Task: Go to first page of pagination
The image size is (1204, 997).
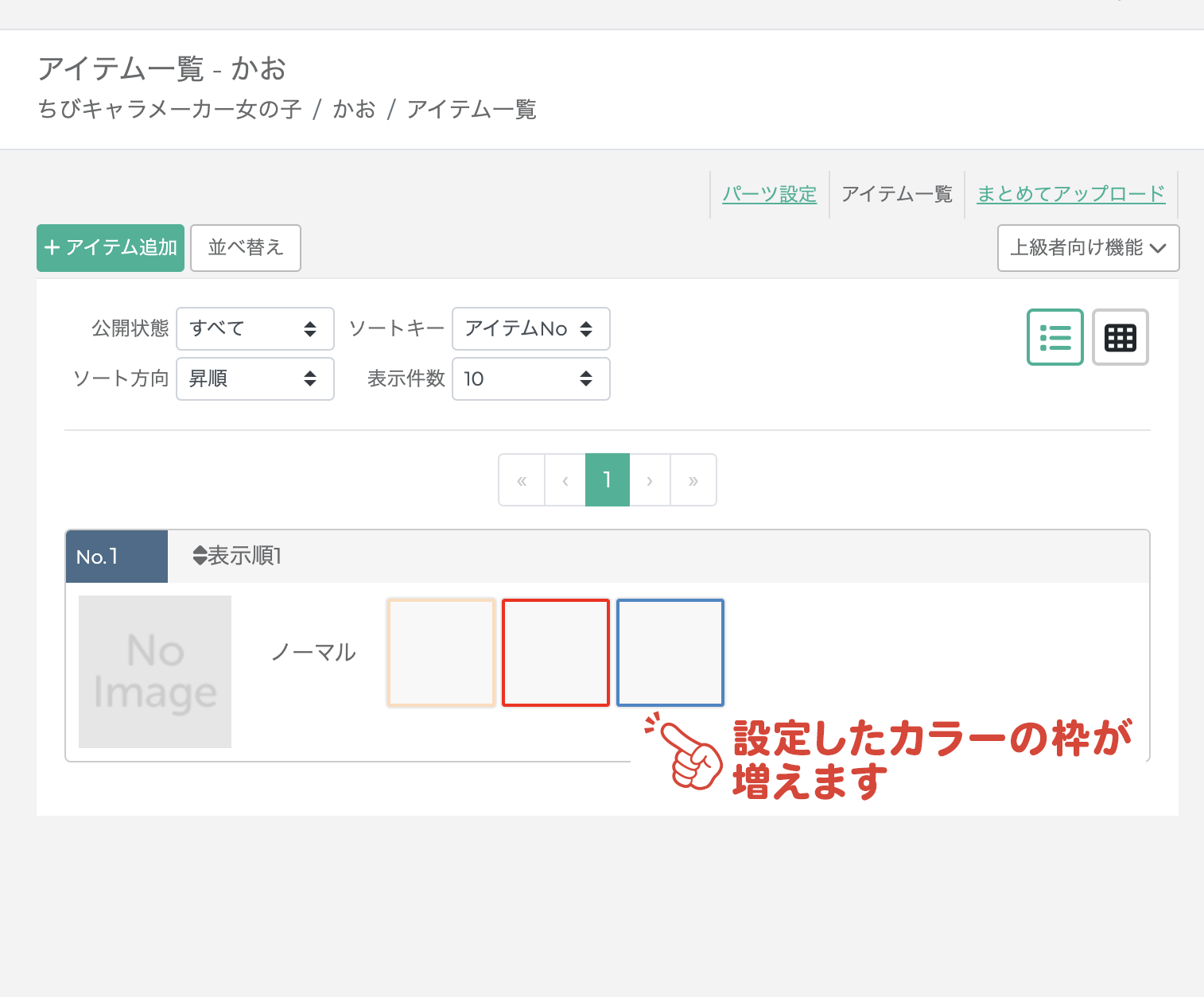Action: (x=522, y=480)
